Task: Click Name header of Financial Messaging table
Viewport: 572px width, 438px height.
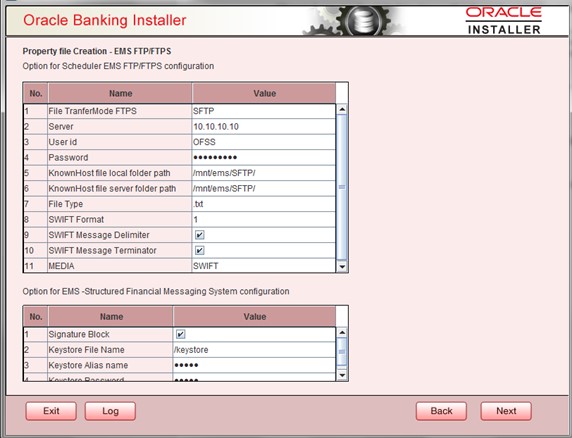Action: click(111, 317)
